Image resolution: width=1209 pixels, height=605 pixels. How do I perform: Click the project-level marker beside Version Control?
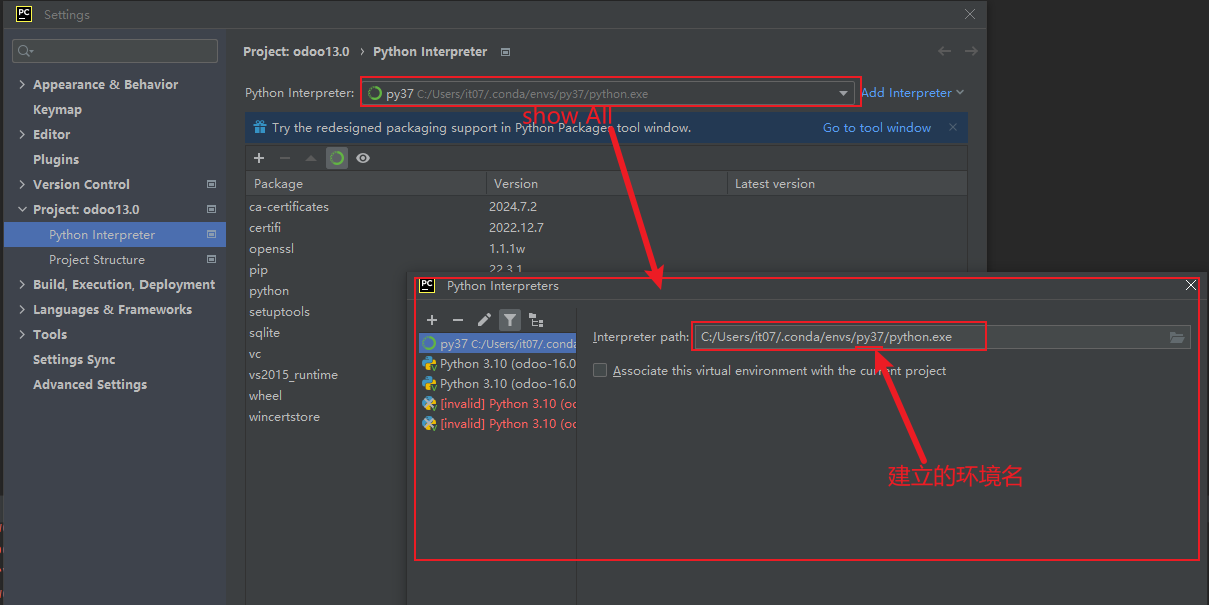211,184
